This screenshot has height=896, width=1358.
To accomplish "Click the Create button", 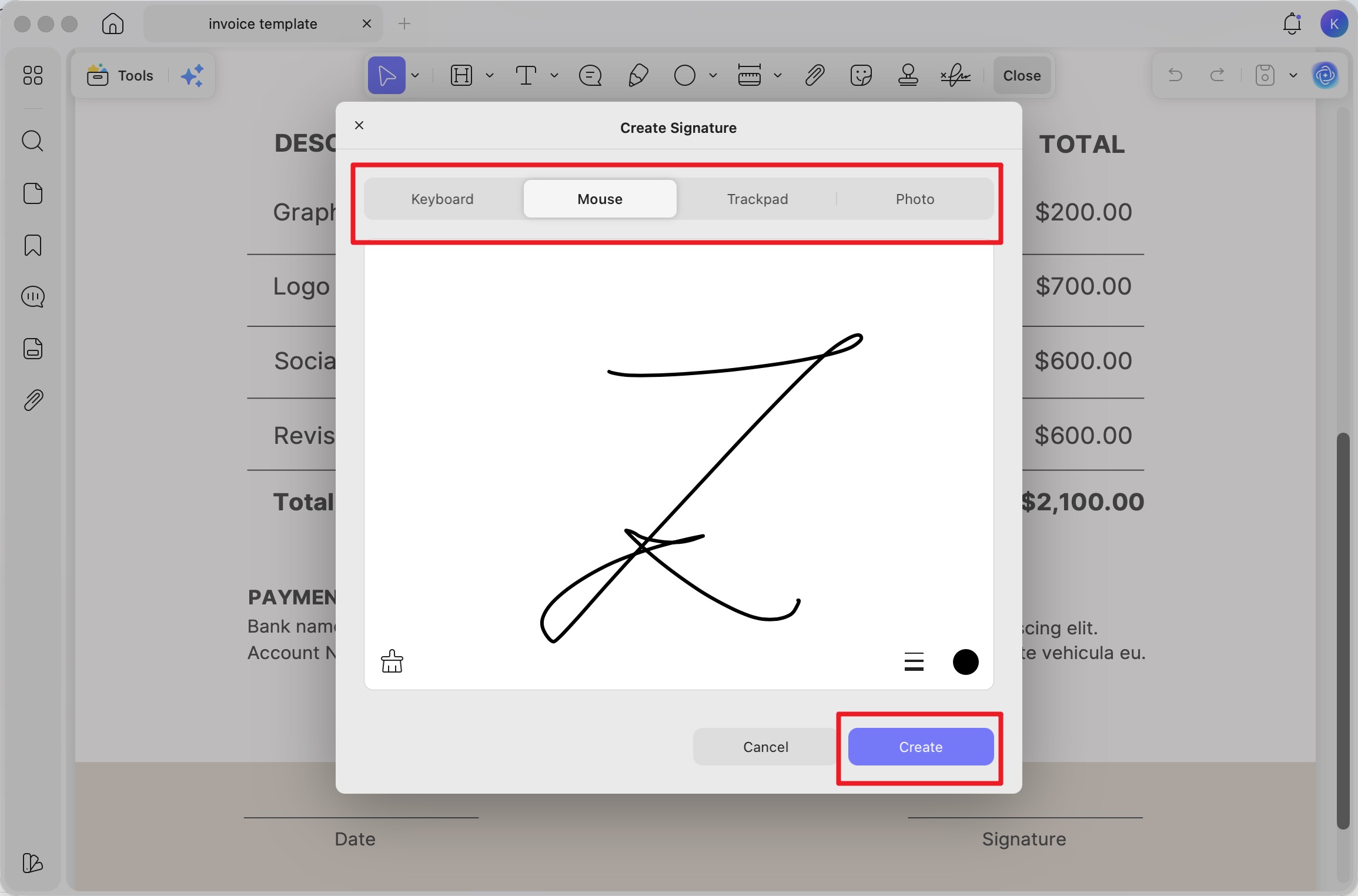I will coord(921,747).
